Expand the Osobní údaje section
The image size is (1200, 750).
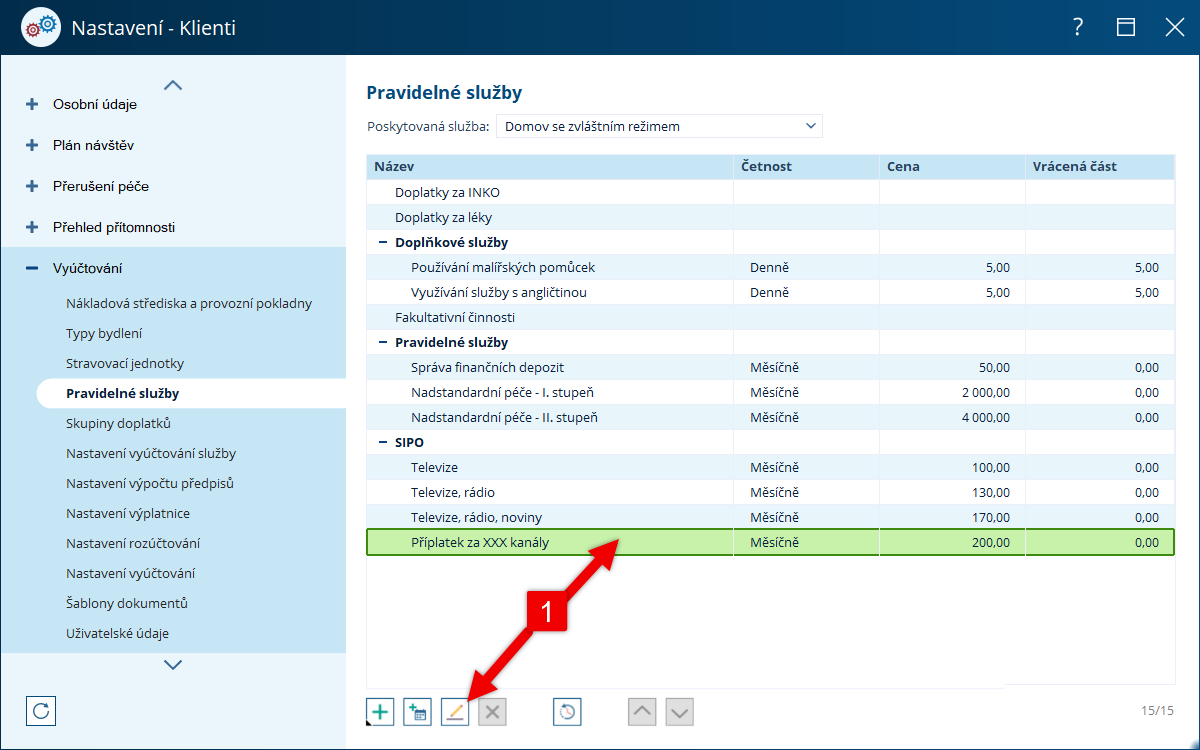tap(32, 104)
